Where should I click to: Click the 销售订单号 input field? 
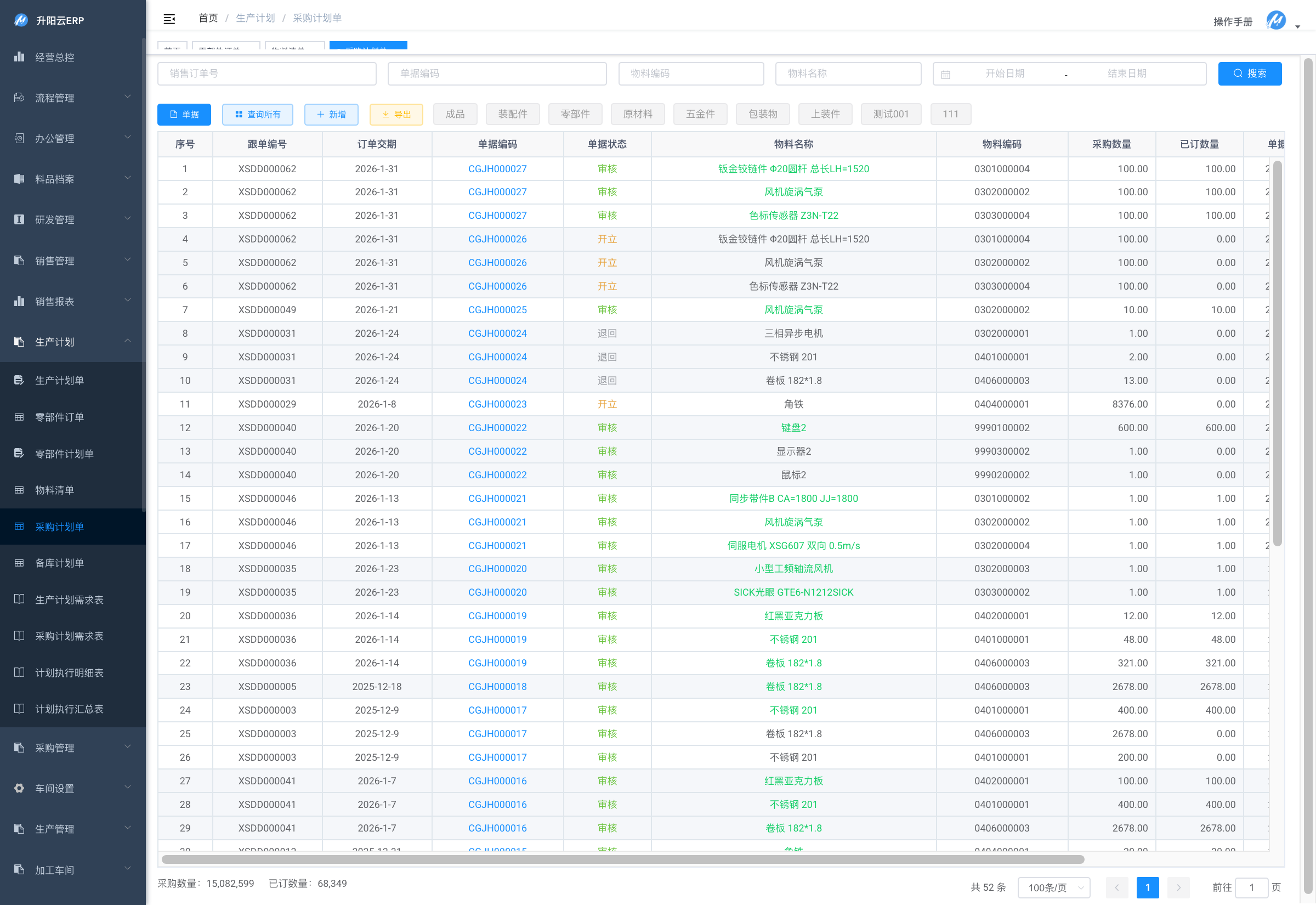[266, 73]
